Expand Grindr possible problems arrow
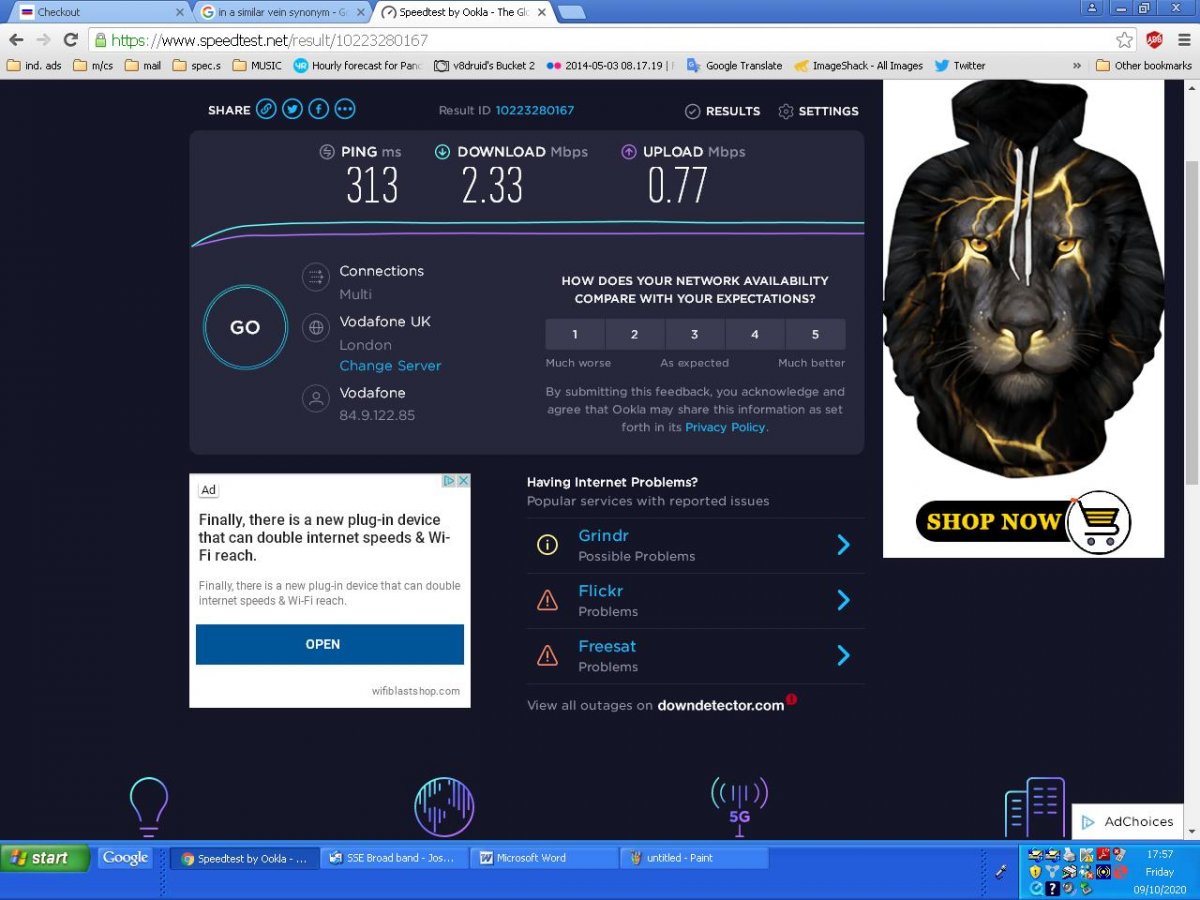 [x=843, y=545]
